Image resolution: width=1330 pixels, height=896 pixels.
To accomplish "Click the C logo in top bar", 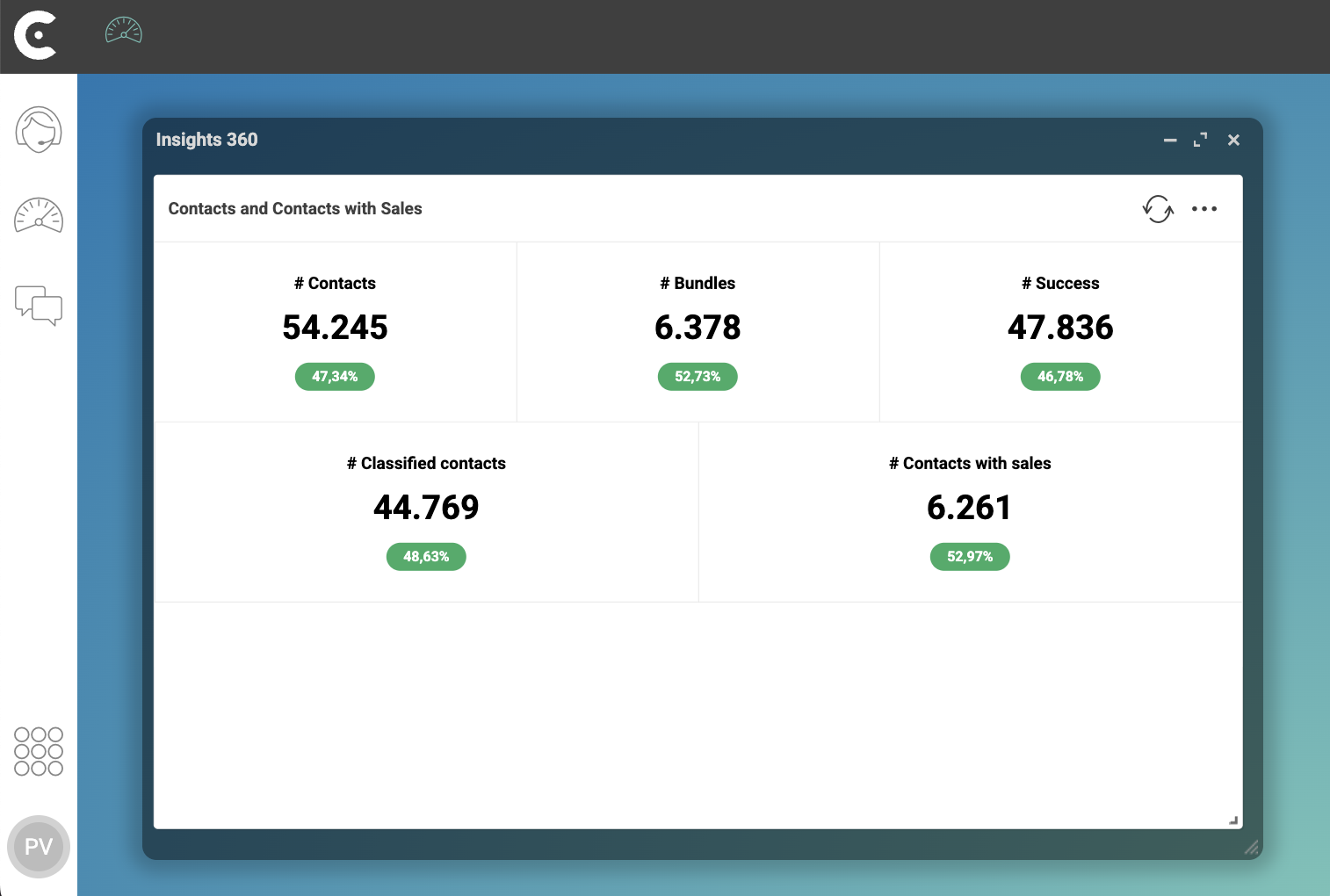I will pyautogui.click(x=35, y=36).
